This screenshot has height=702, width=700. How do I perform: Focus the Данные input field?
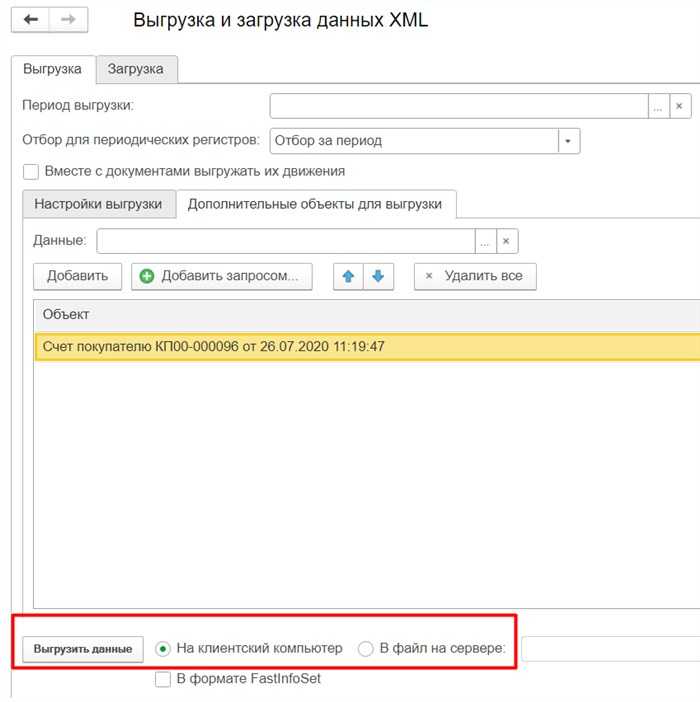coord(286,241)
